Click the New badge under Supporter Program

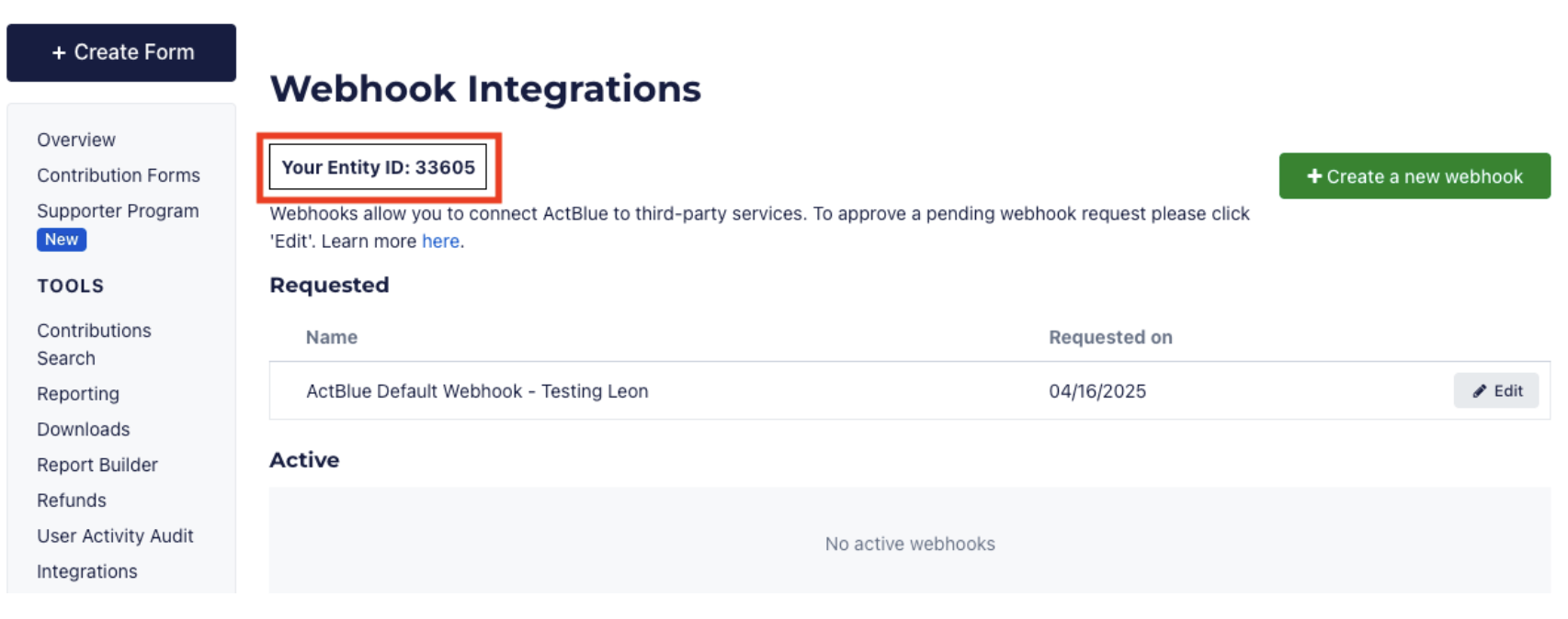[x=62, y=240]
